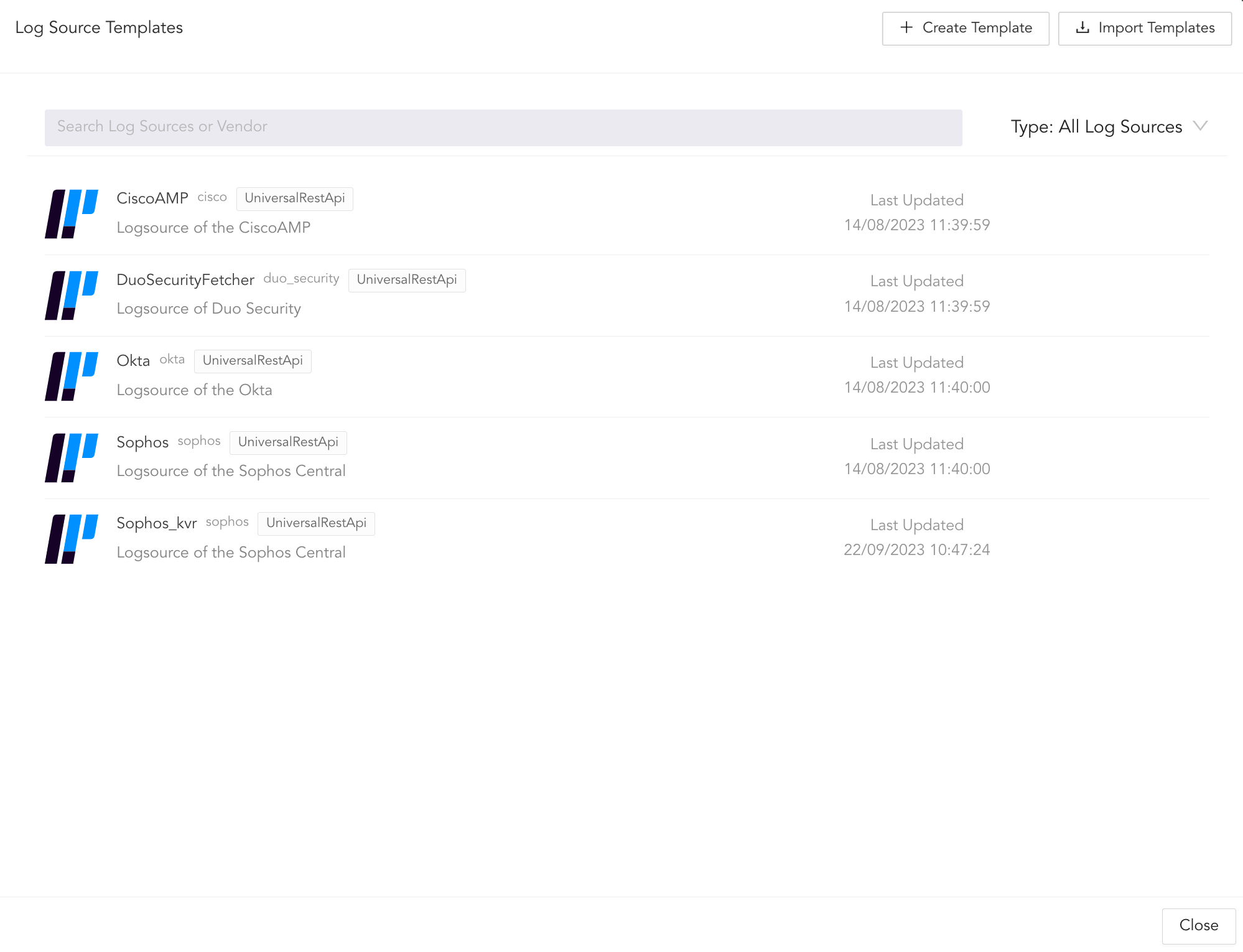The image size is (1243, 952).
Task: Click the Create Template button
Action: (x=965, y=27)
